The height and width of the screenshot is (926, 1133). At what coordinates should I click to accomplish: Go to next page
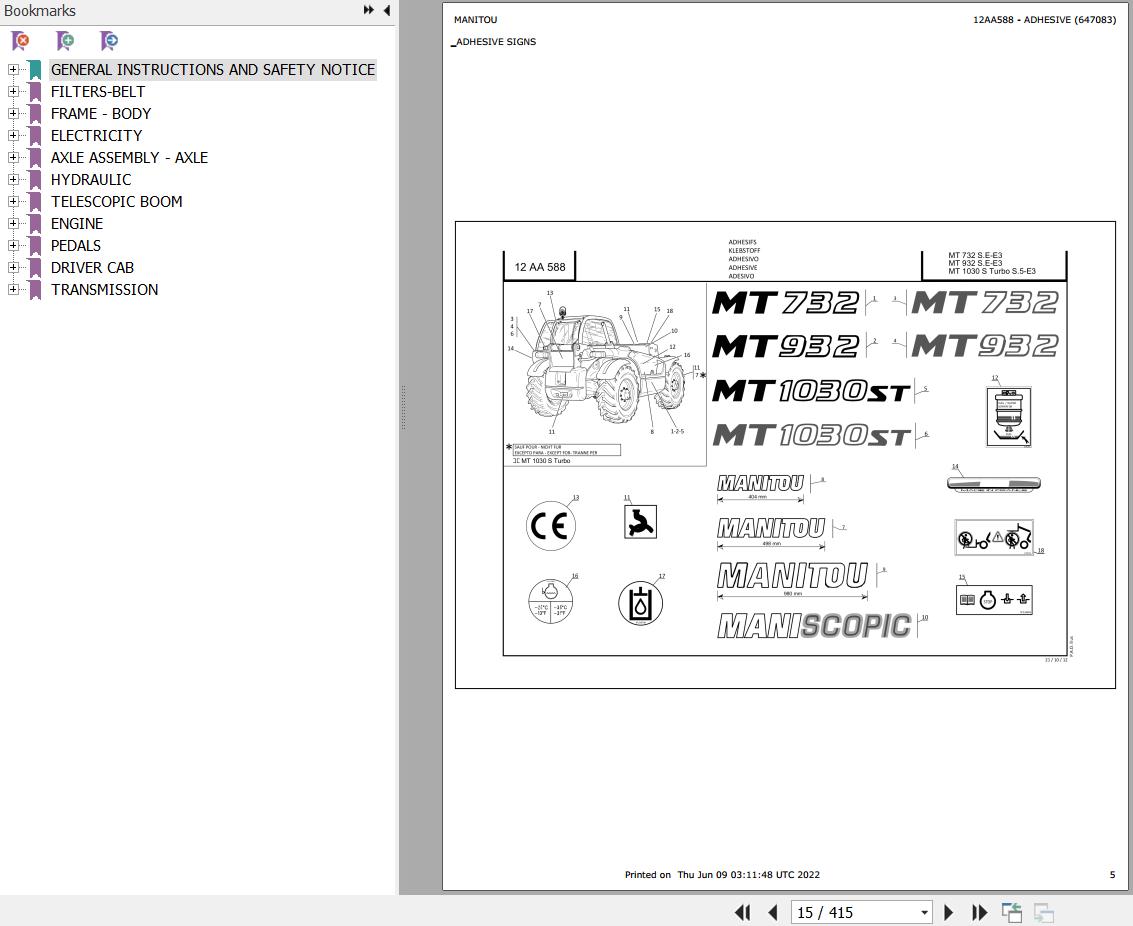pos(949,912)
